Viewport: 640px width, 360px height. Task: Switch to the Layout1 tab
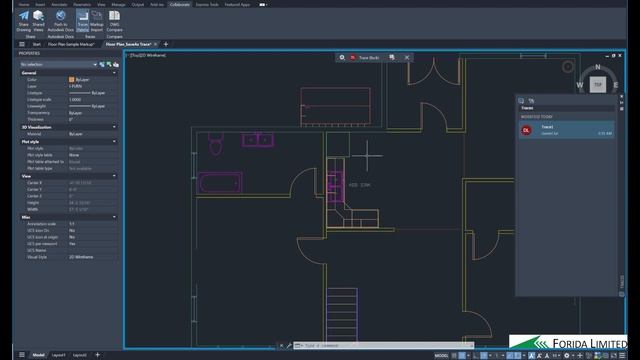(58, 355)
